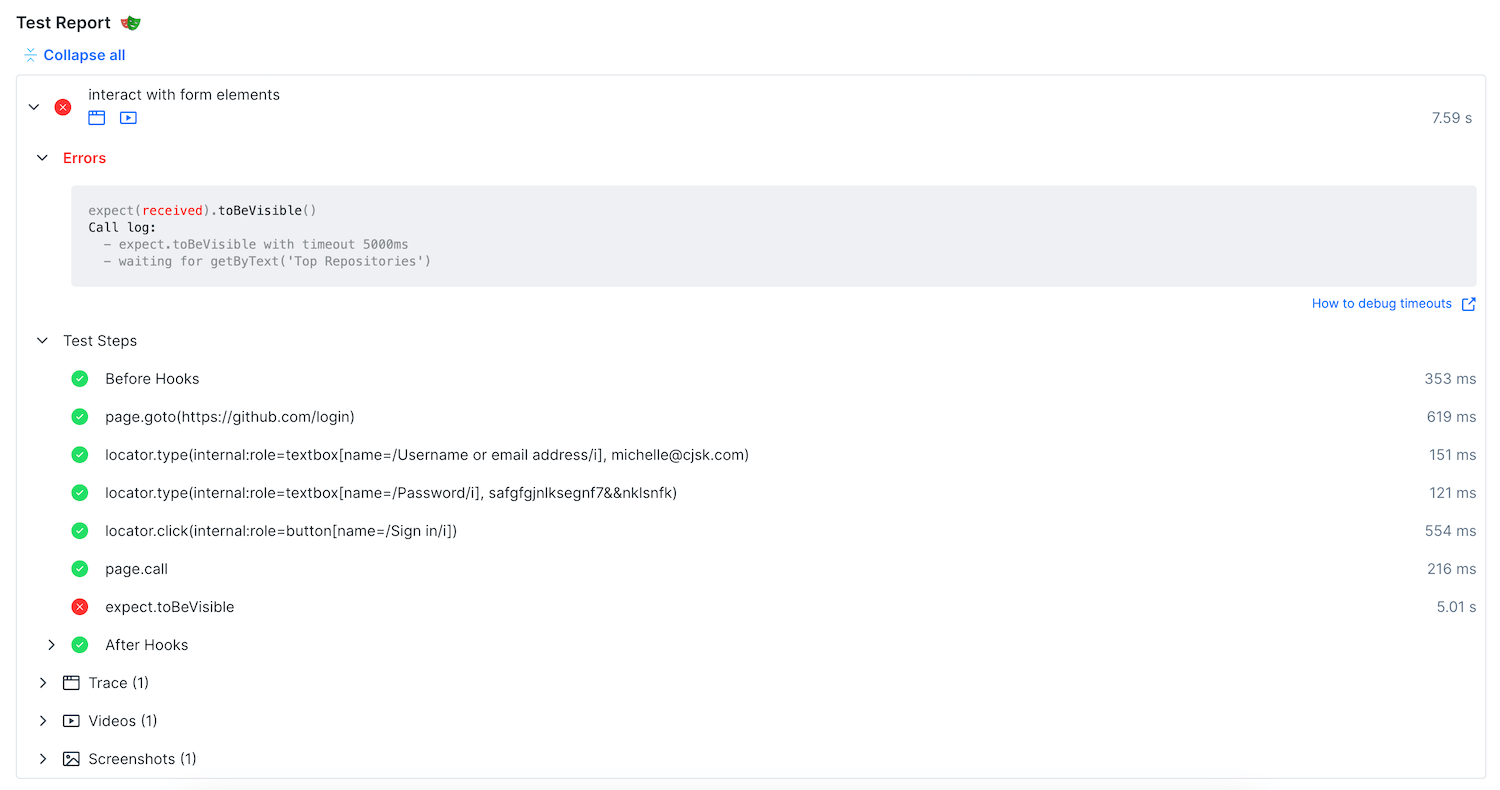Click green check icon for Before Hooks
This screenshot has width=1500, height=790.
click(80, 379)
